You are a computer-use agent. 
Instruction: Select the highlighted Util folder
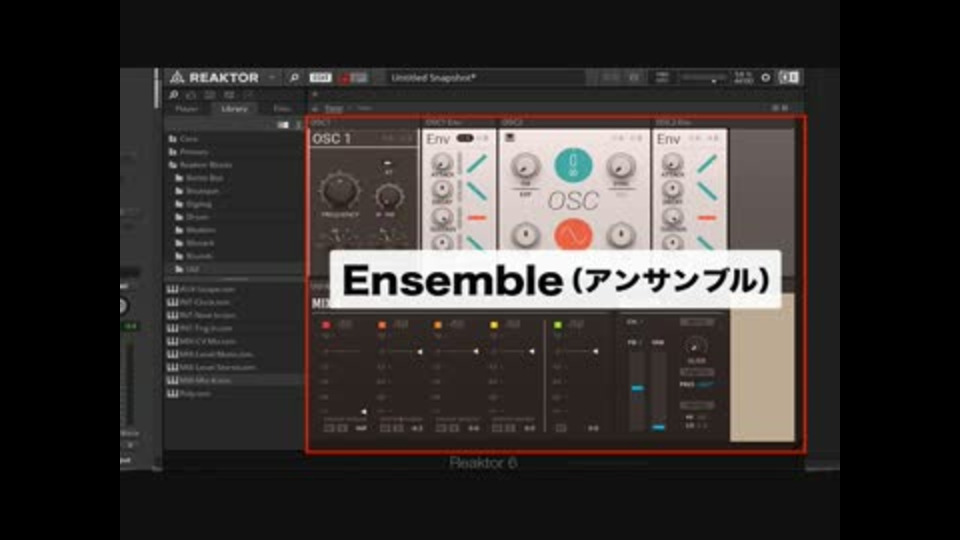click(x=234, y=269)
